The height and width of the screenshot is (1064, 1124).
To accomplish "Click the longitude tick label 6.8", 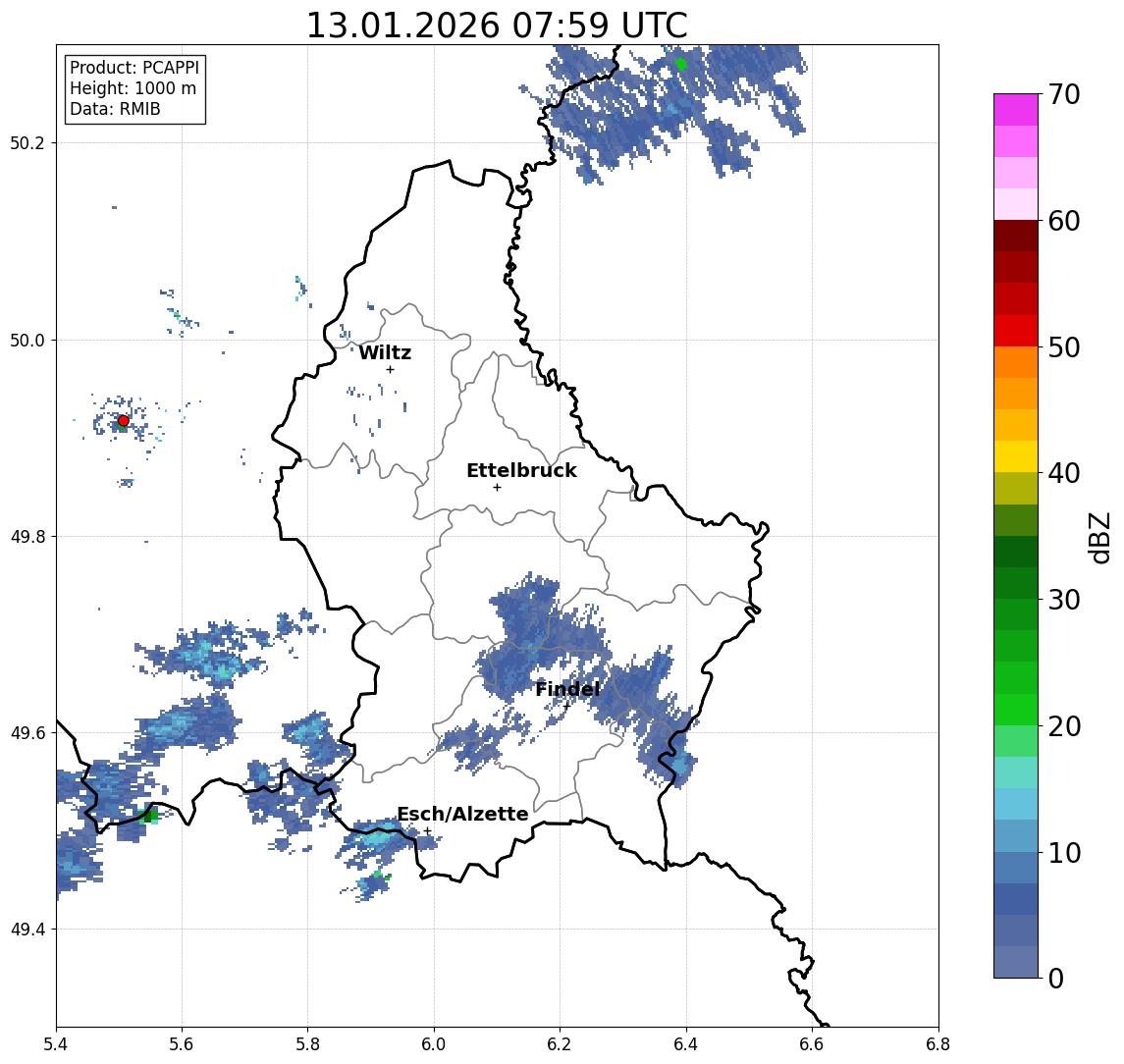I will [937, 1044].
